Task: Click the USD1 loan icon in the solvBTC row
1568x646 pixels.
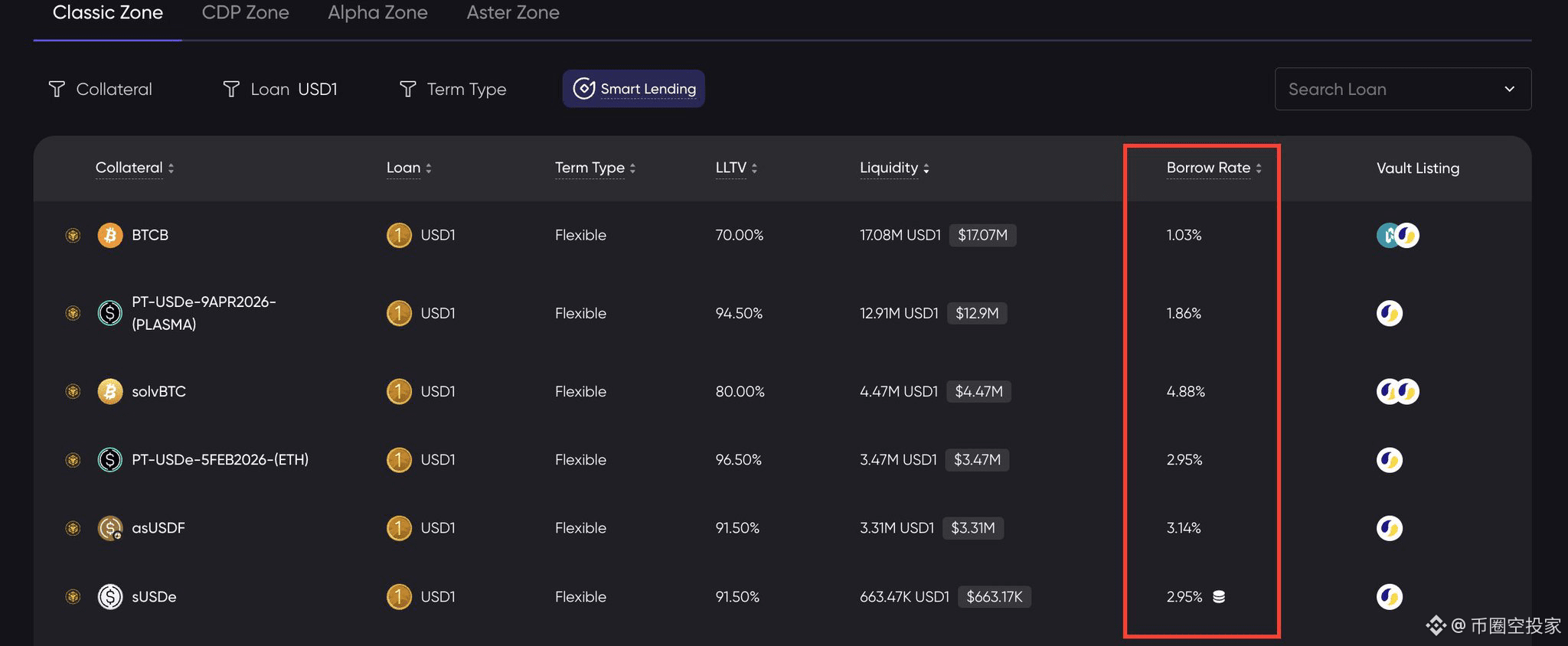Action: (x=399, y=391)
